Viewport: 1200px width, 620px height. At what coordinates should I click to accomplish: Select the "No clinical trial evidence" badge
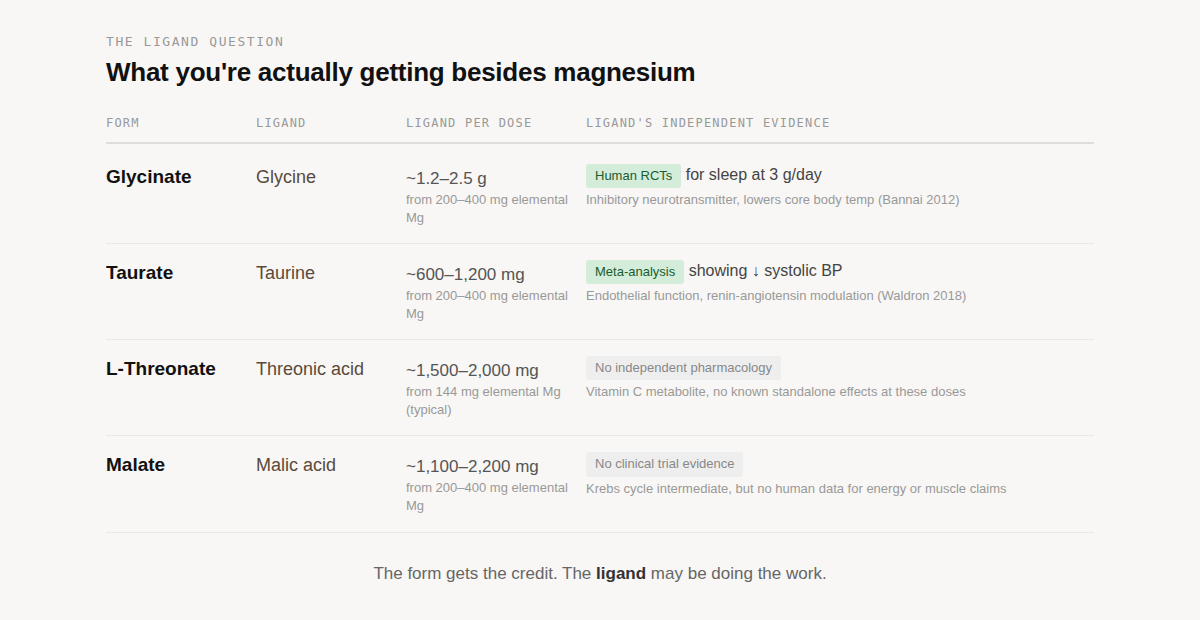pyautogui.click(x=664, y=464)
